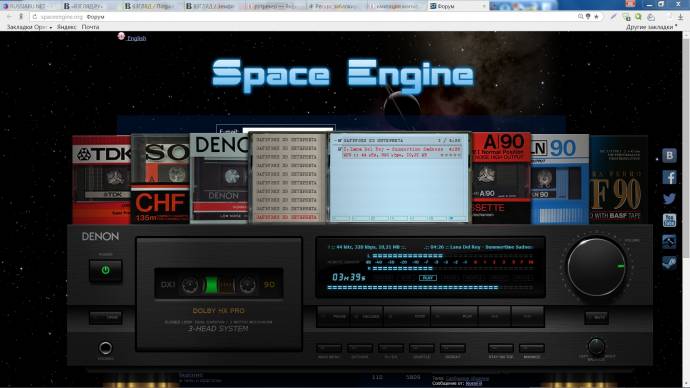Toggle the Mute button on the Denon deck
Viewport: 690px width, 388px height.
[596, 317]
